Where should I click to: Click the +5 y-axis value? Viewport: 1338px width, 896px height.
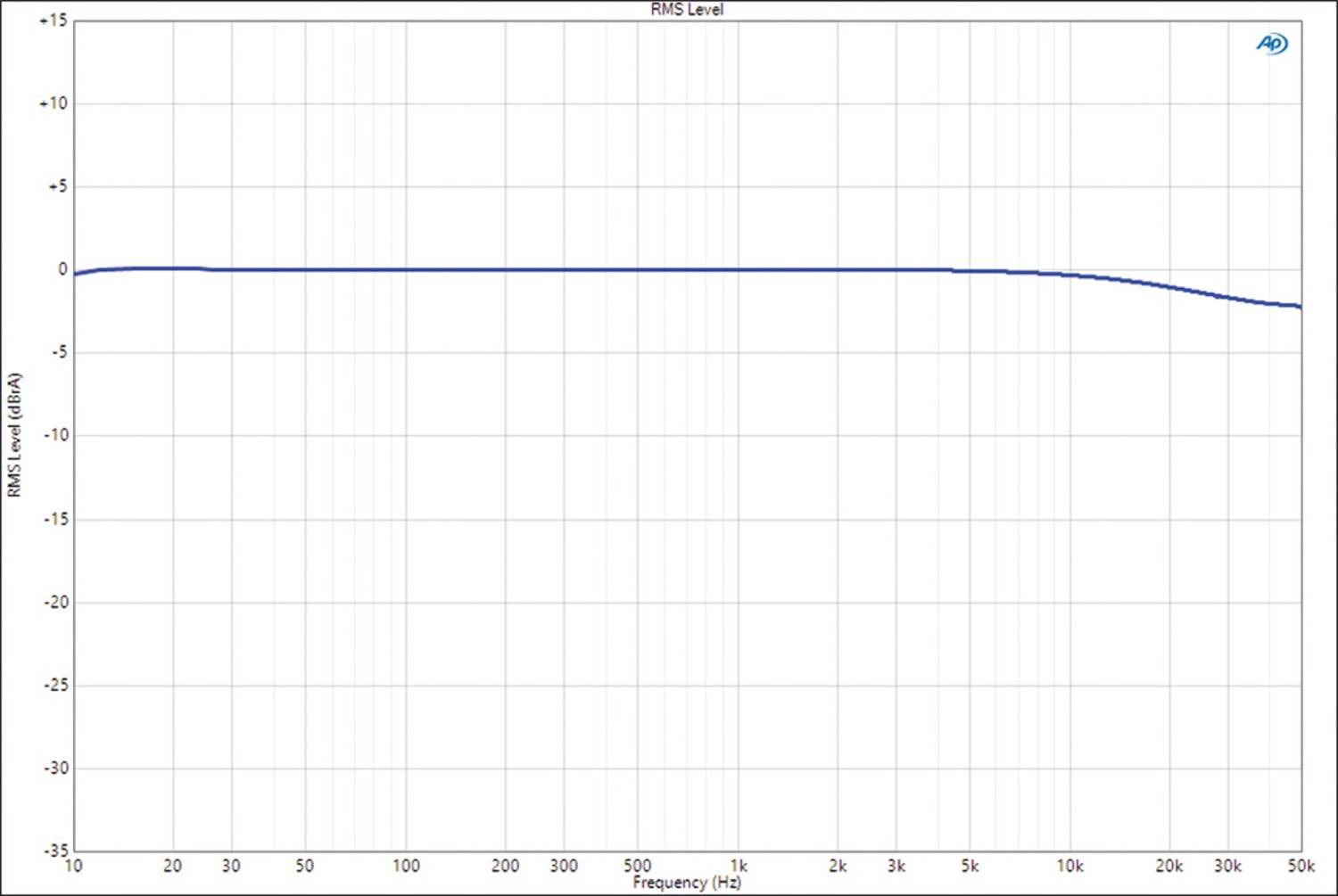coord(57,186)
